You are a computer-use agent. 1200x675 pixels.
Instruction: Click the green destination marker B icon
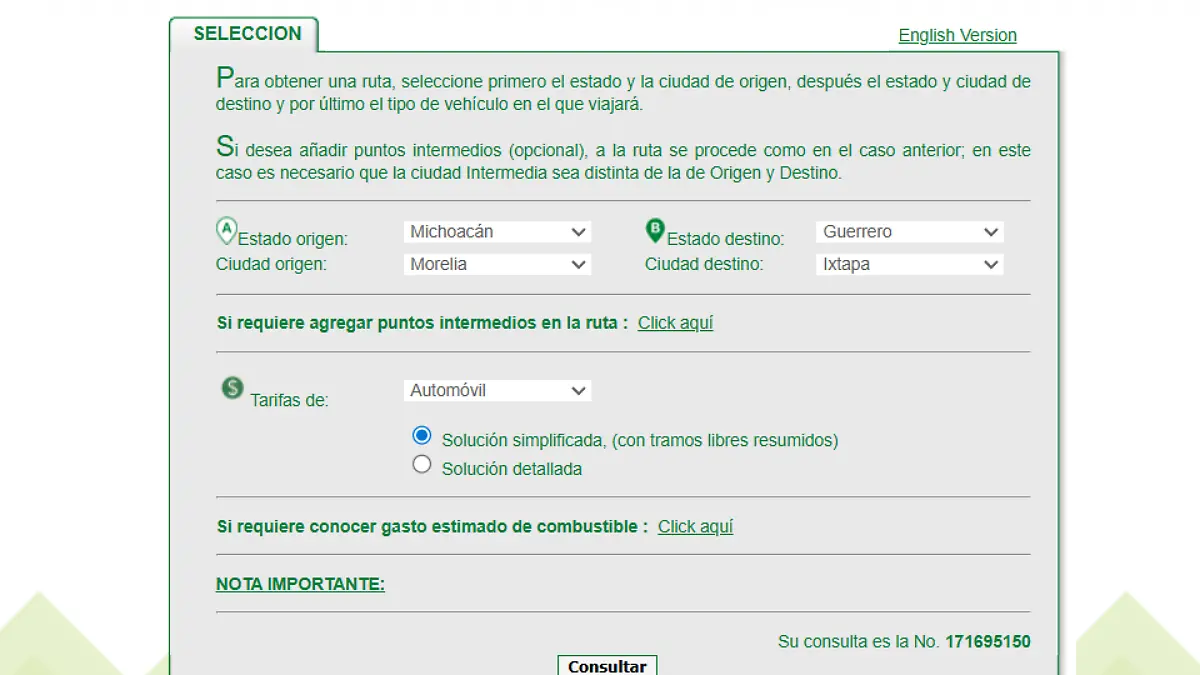coord(655,231)
